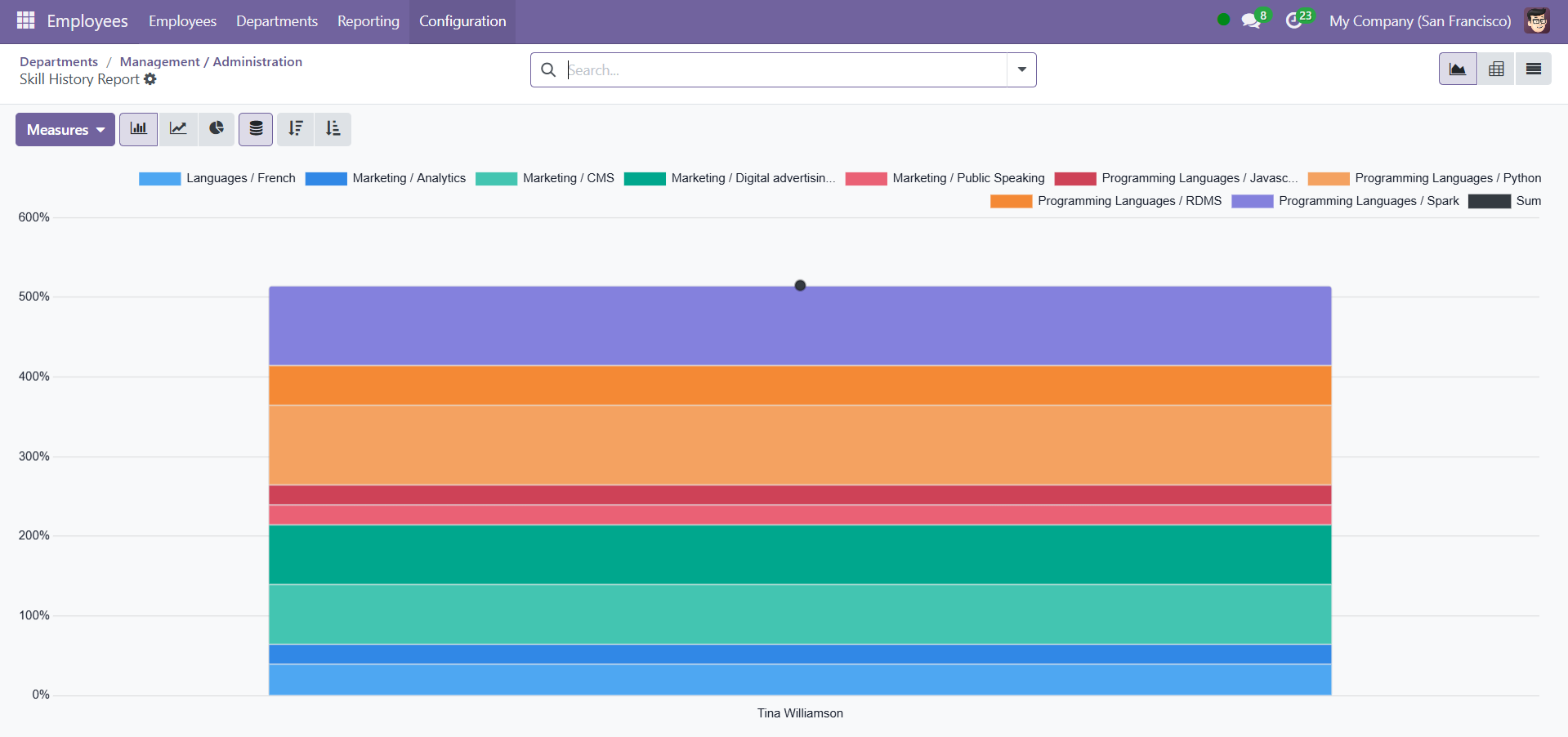The height and width of the screenshot is (737, 1568).
Task: Toggle Programming Languages / Javascript legend entry
Action: 1177,178
